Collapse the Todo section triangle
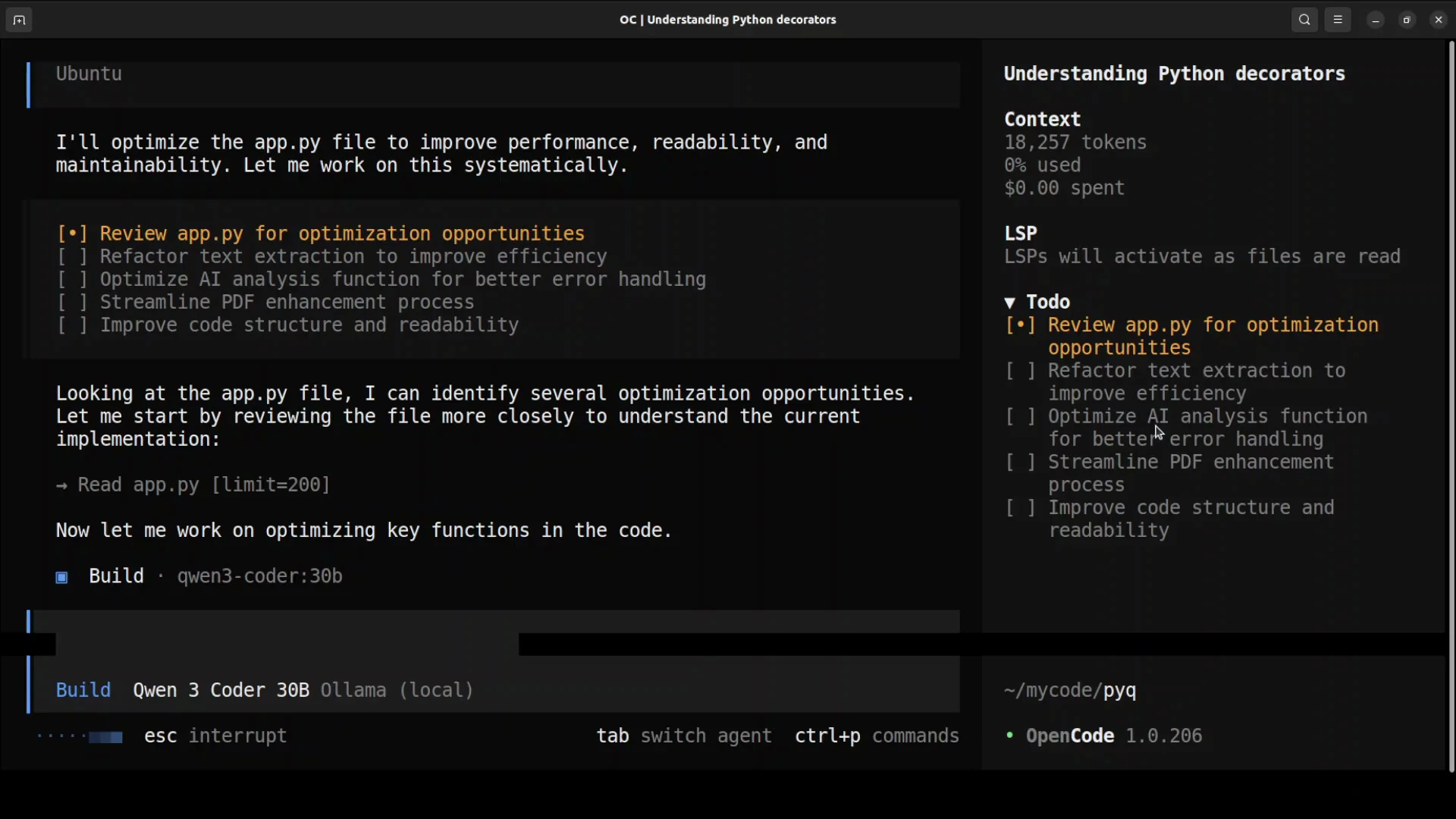 1010,303
